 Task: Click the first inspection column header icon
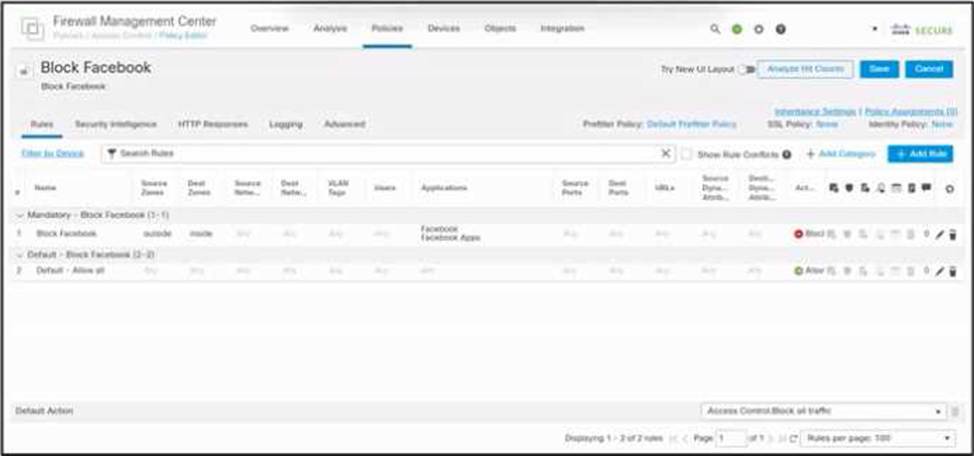tap(834, 188)
